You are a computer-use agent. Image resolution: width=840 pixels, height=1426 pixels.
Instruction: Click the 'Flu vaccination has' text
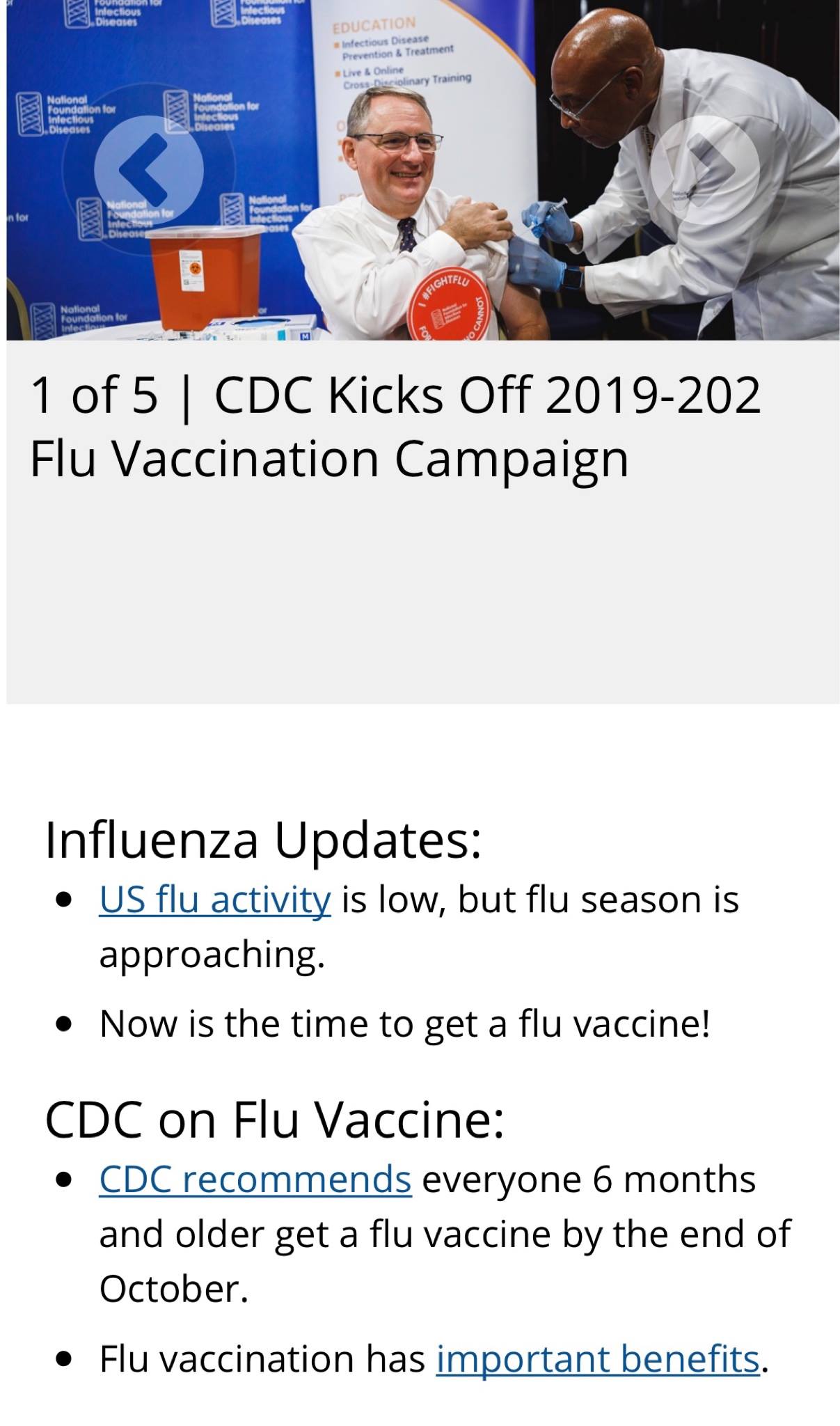(262, 1358)
